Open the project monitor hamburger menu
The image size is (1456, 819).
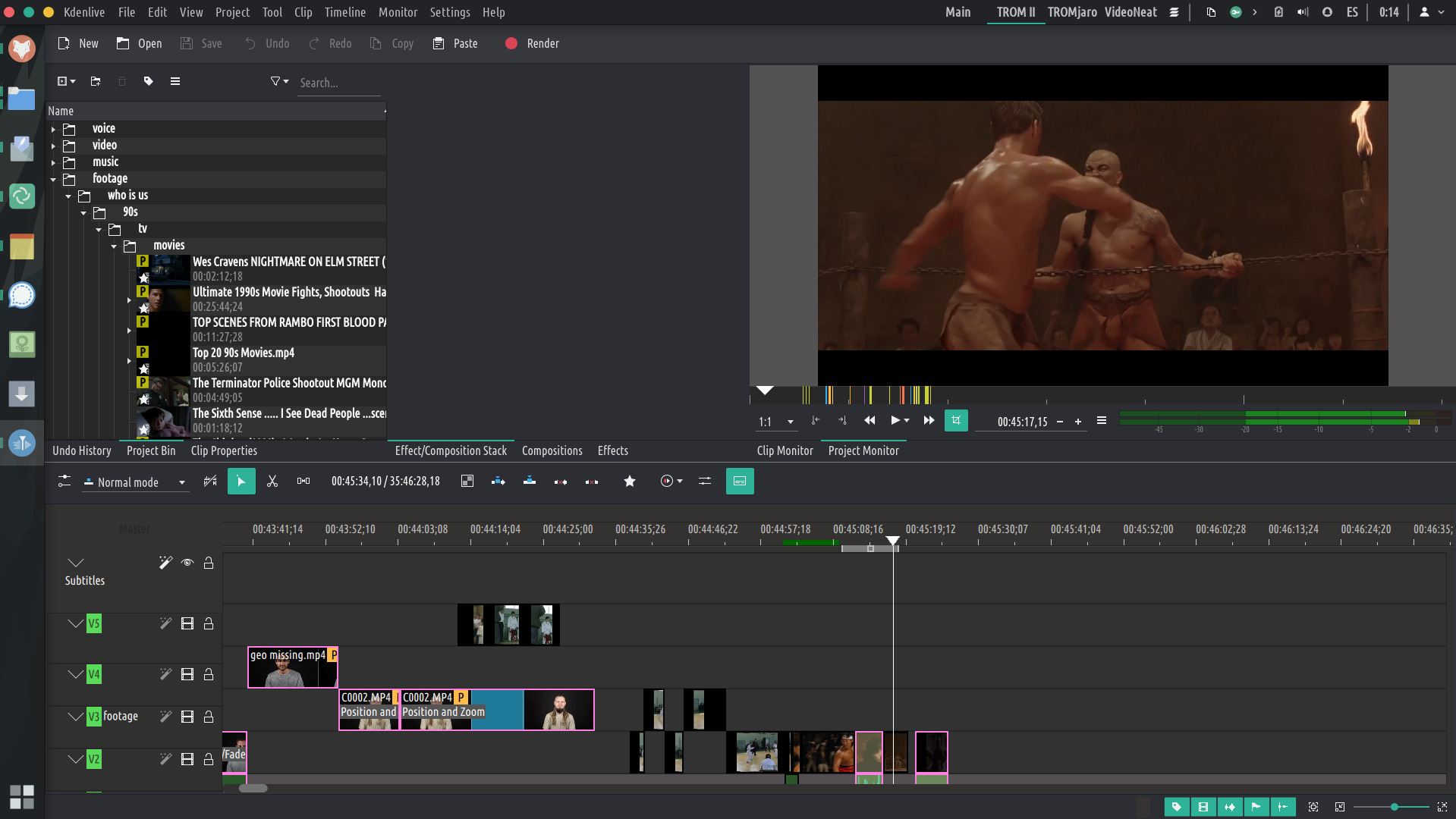pos(1102,421)
